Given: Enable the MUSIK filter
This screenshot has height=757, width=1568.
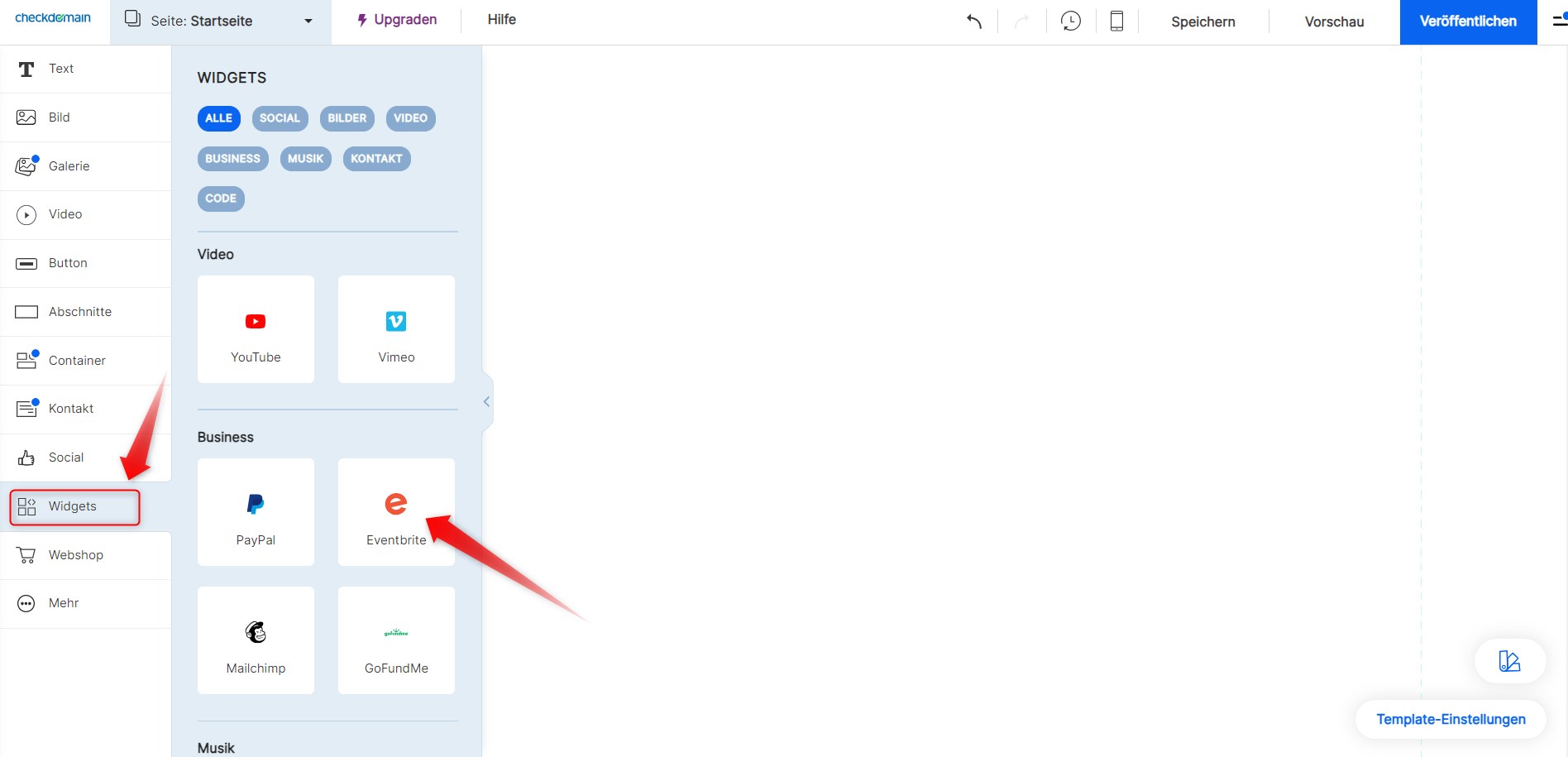Looking at the screenshot, I should (305, 158).
